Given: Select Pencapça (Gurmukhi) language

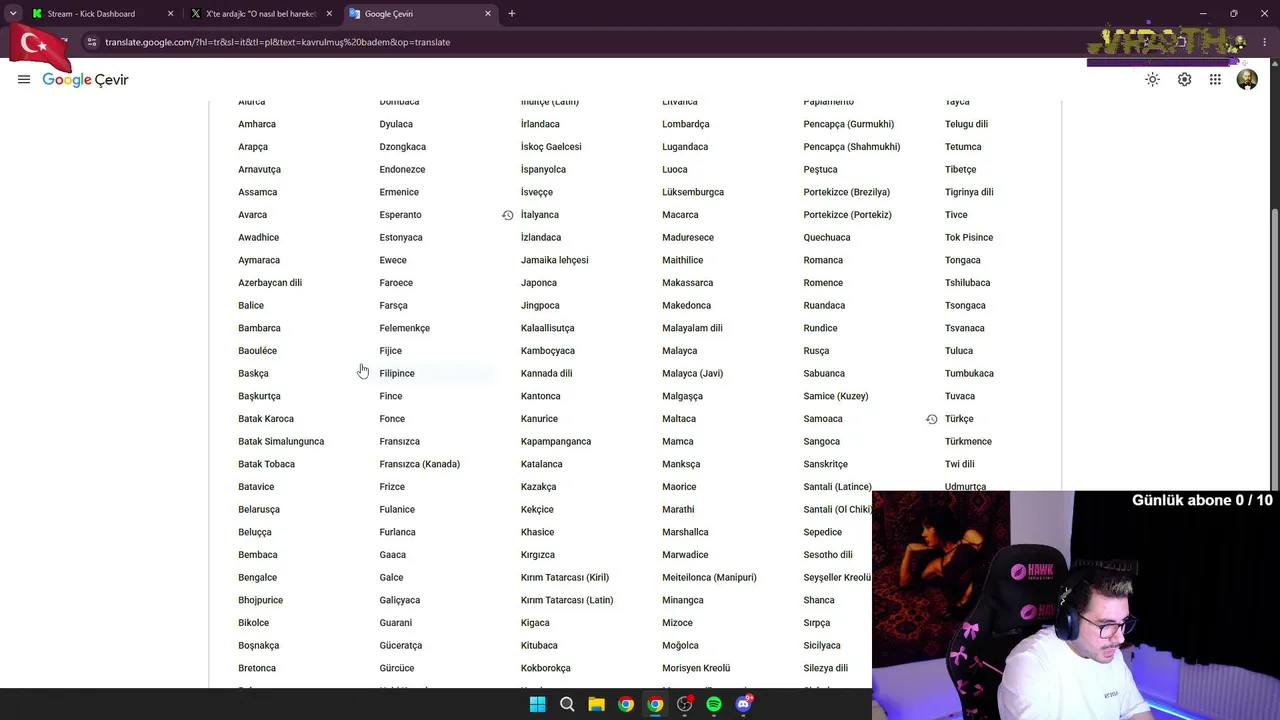Looking at the screenshot, I should point(848,124).
